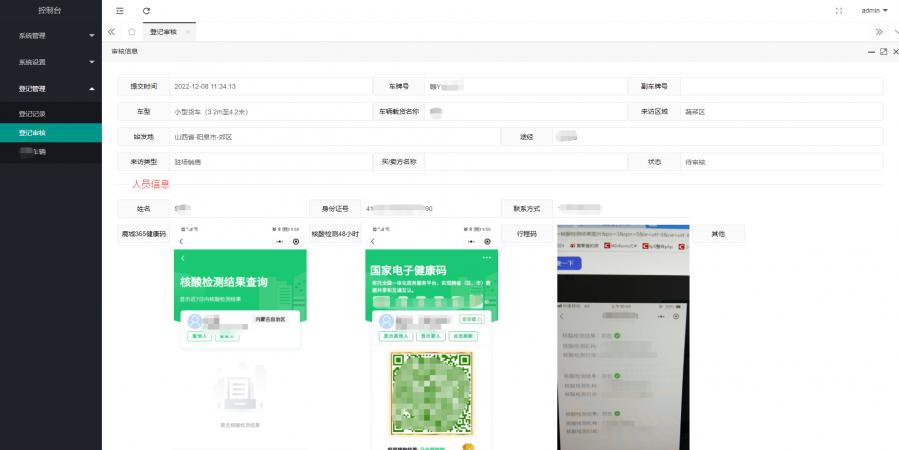Screen dimensions: 899x450
Task: Click the refresh icon in the top bar
Action: (x=147, y=10)
